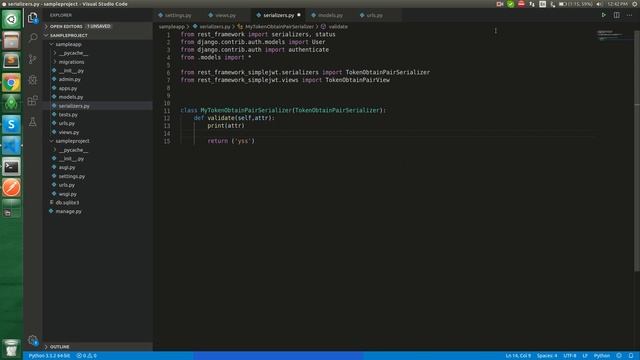Open Manage gear in activity bar
The image size is (640, 360).
pyautogui.click(x=33, y=340)
